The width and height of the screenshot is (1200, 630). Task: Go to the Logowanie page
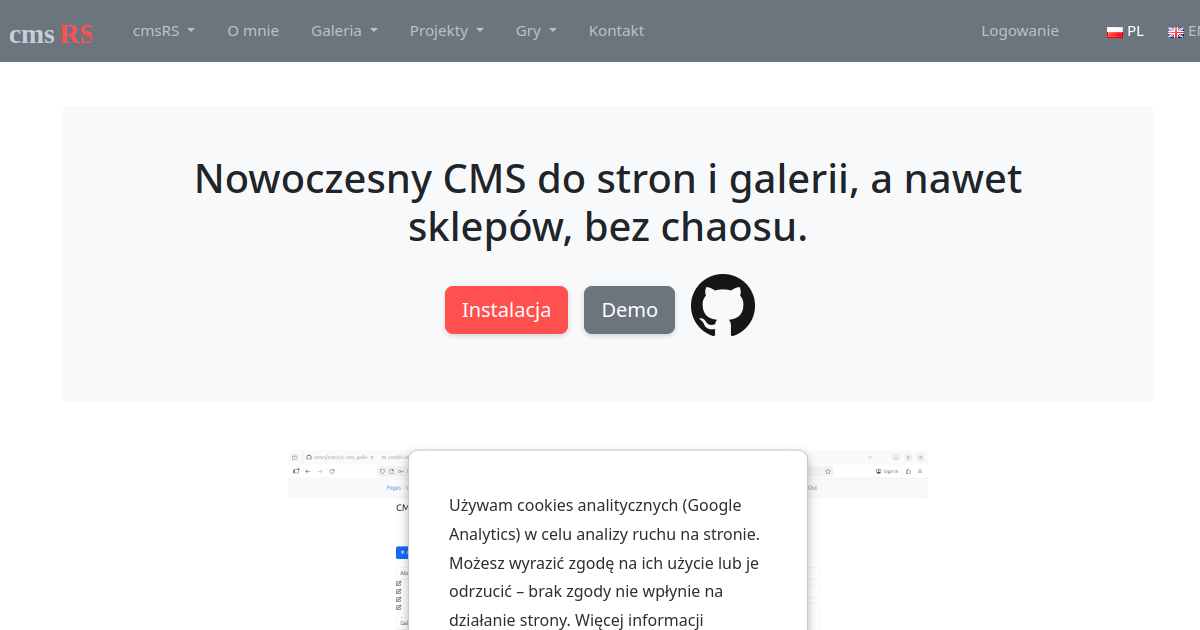click(1020, 31)
